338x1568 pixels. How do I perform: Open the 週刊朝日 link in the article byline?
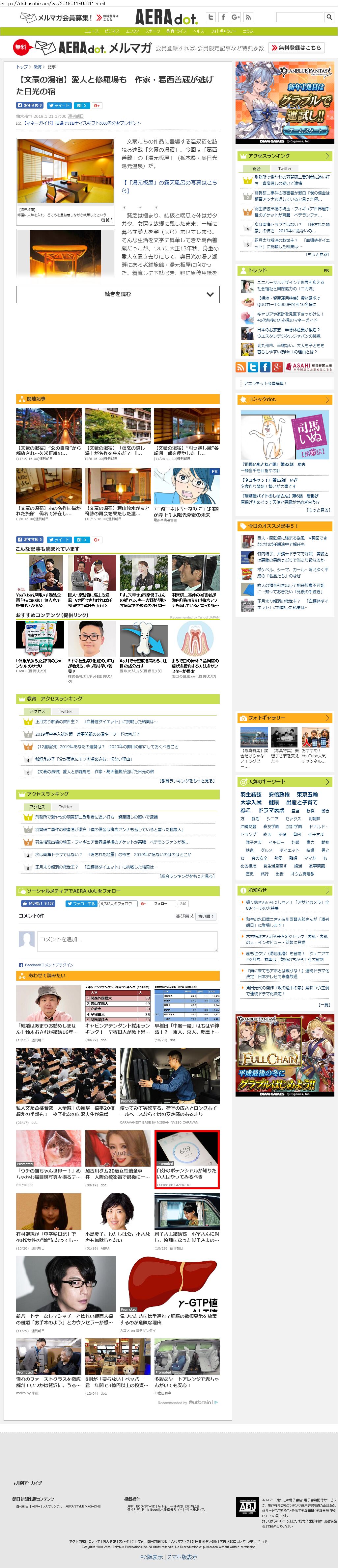75,116
